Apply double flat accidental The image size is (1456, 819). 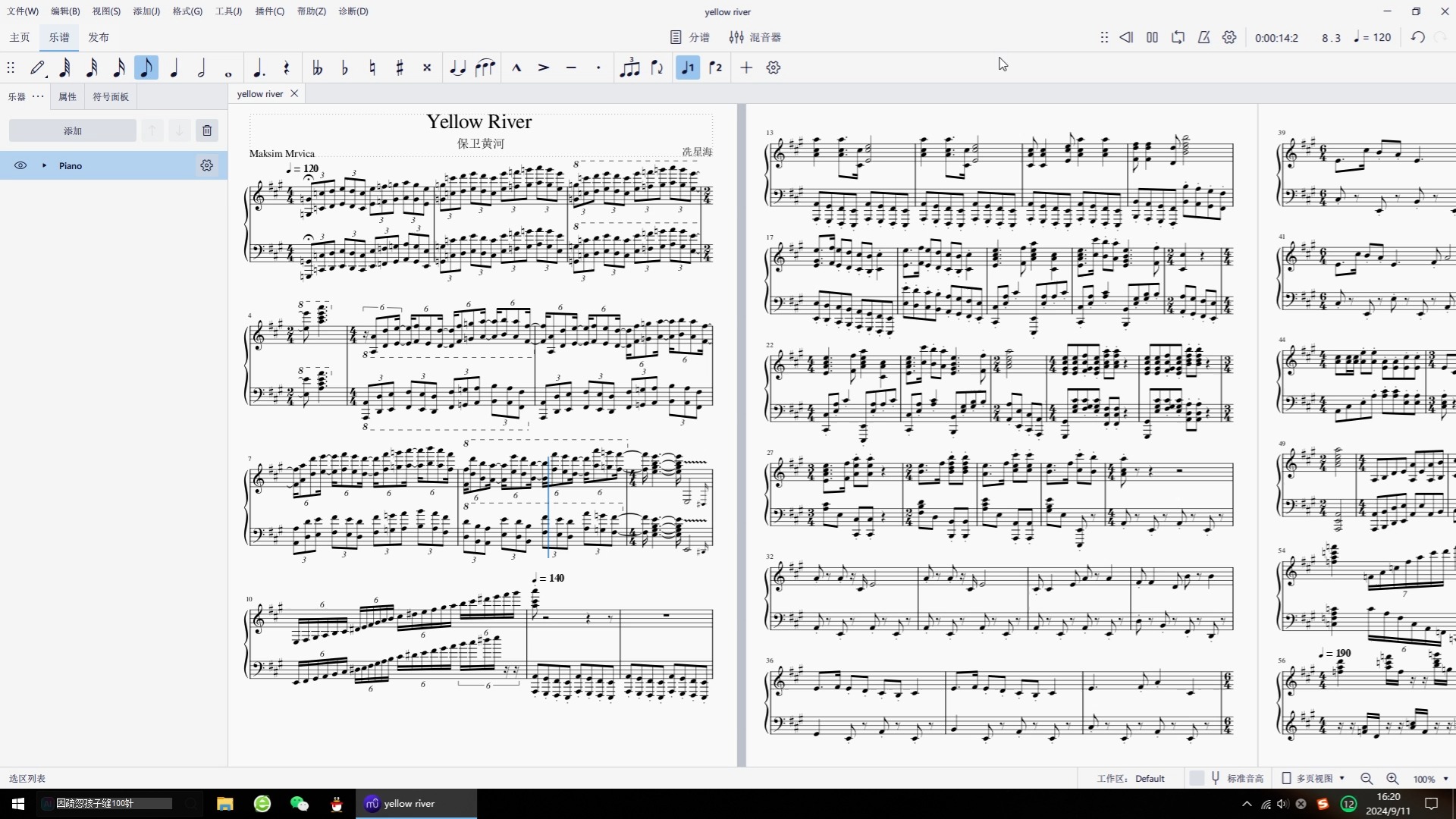318,67
